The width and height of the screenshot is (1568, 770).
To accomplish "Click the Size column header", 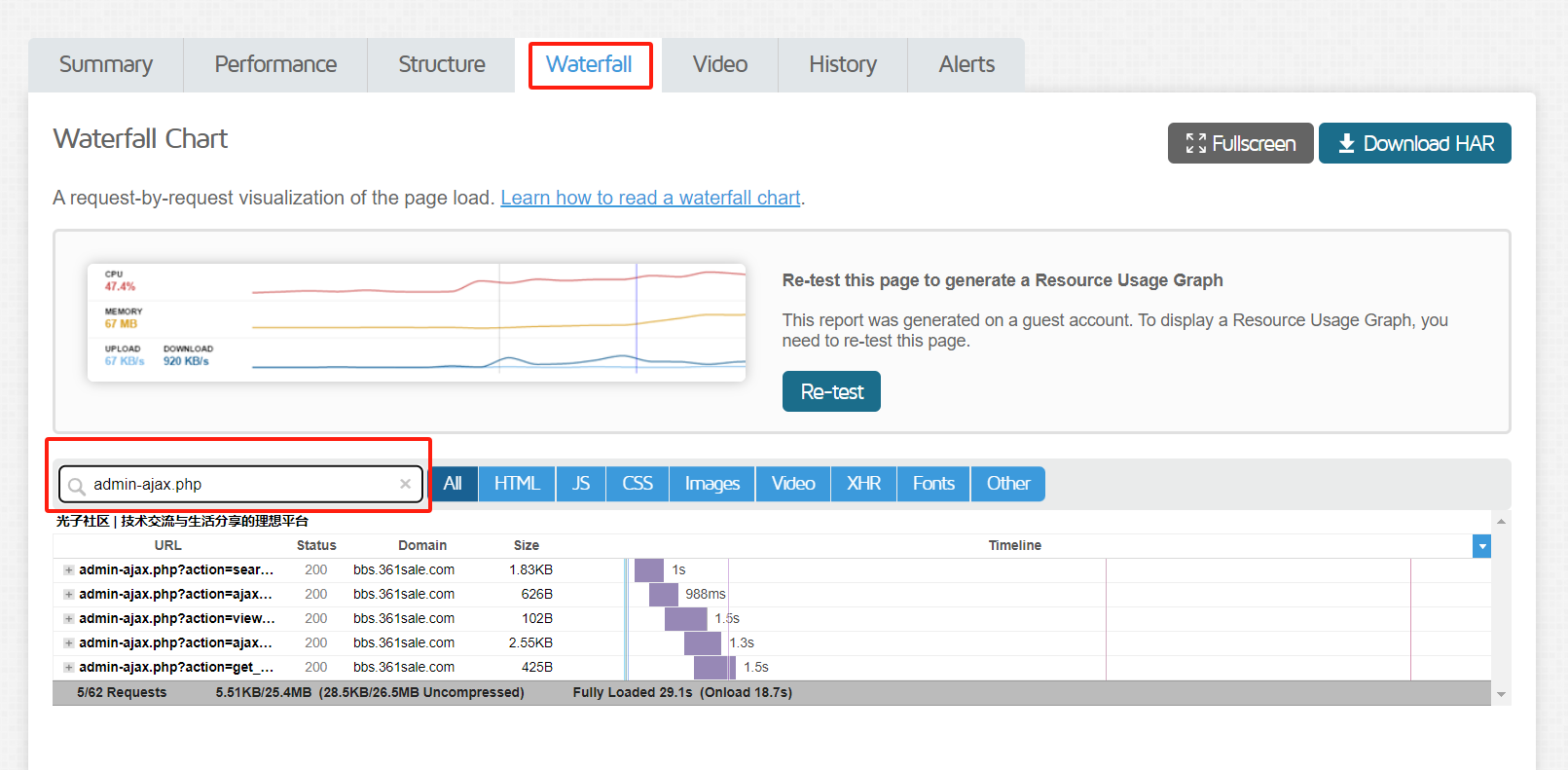I will coord(527,545).
